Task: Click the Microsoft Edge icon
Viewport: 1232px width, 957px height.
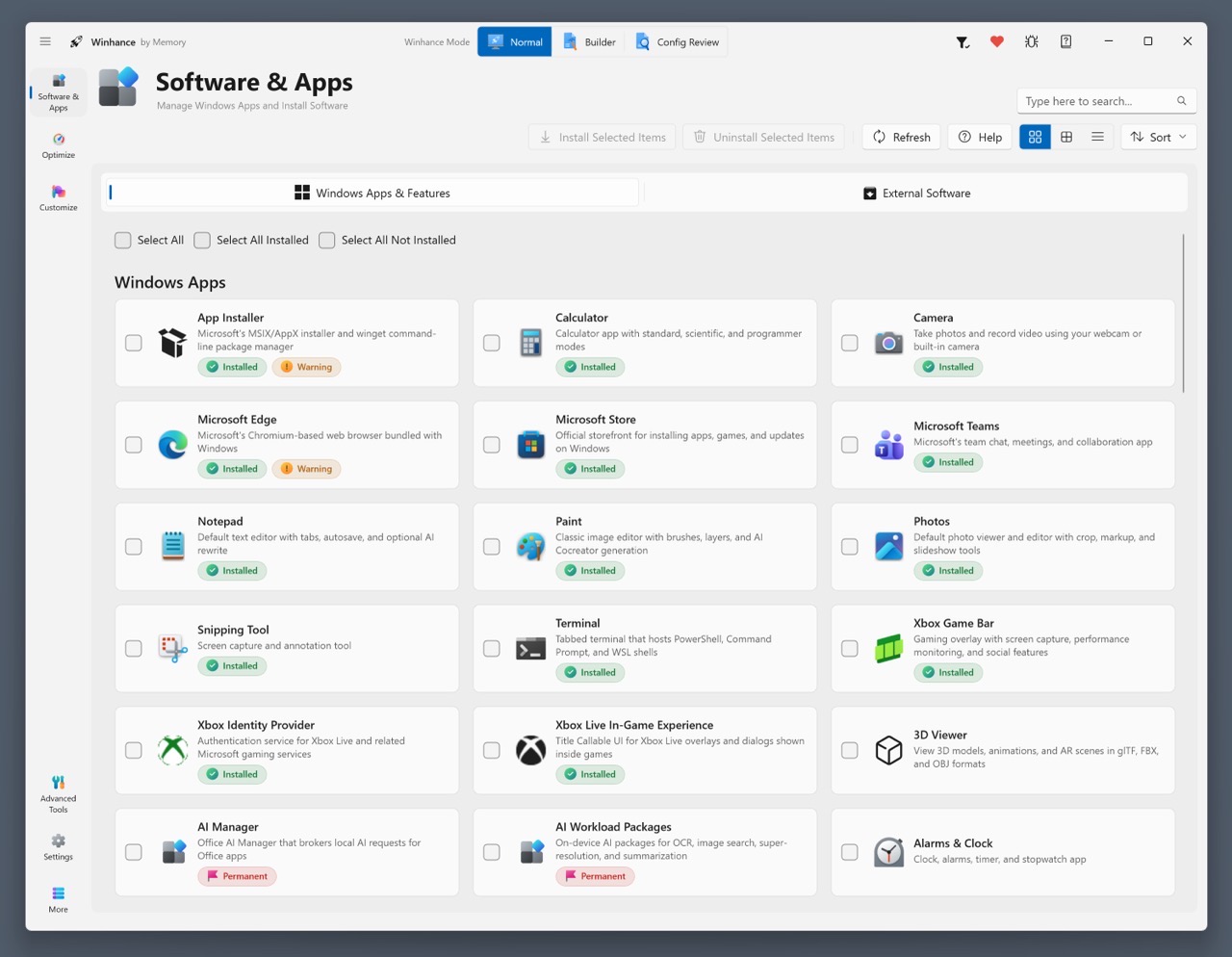Action: click(x=173, y=444)
